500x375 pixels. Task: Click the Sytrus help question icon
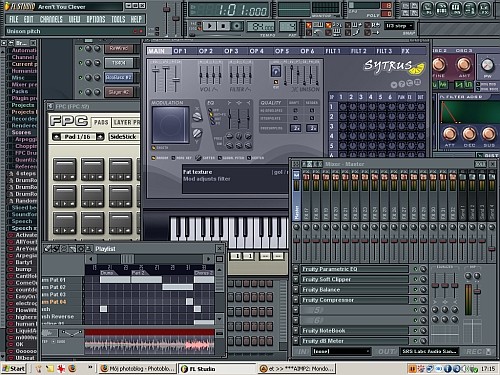402,84
